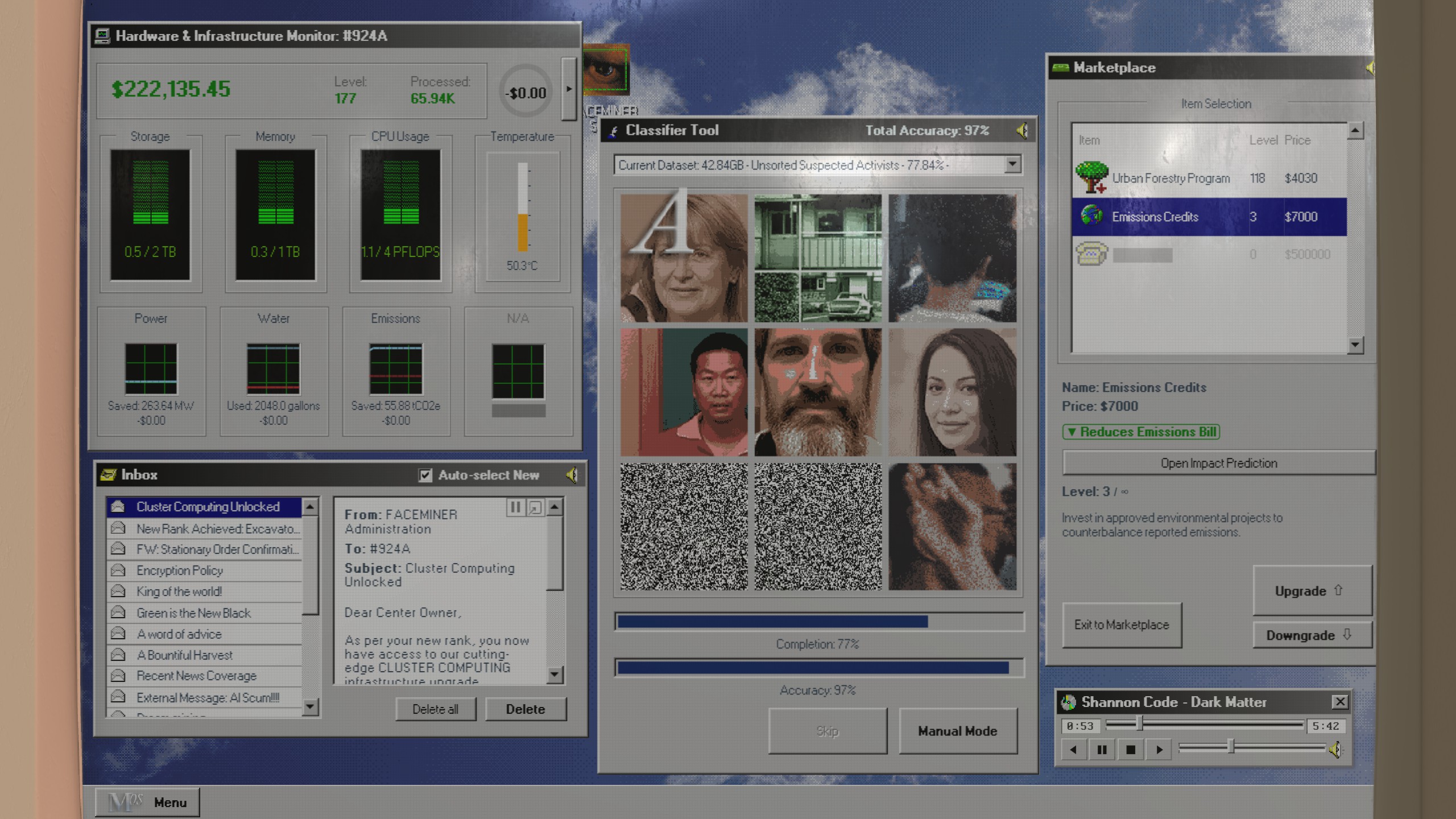Click the FACEMINER eye desktop icon
Screen dimensions: 1456x819
point(606,71)
